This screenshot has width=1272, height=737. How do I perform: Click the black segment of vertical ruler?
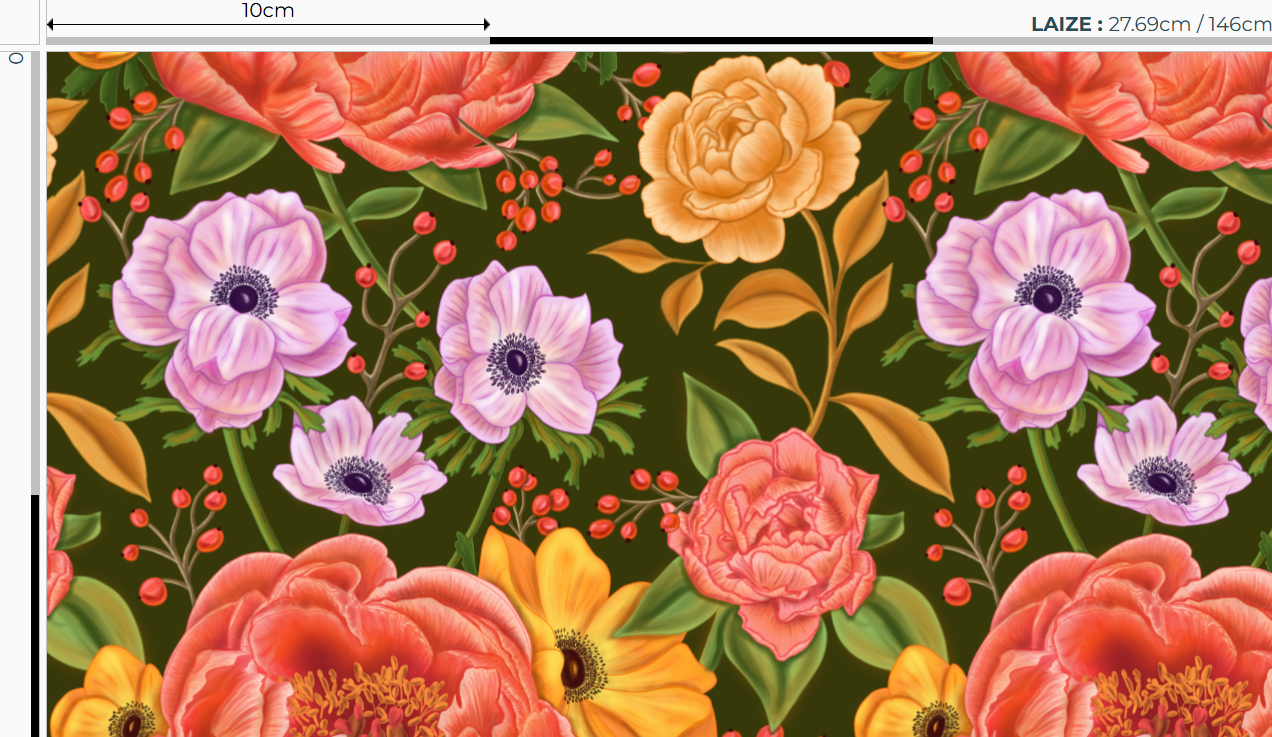click(35, 616)
